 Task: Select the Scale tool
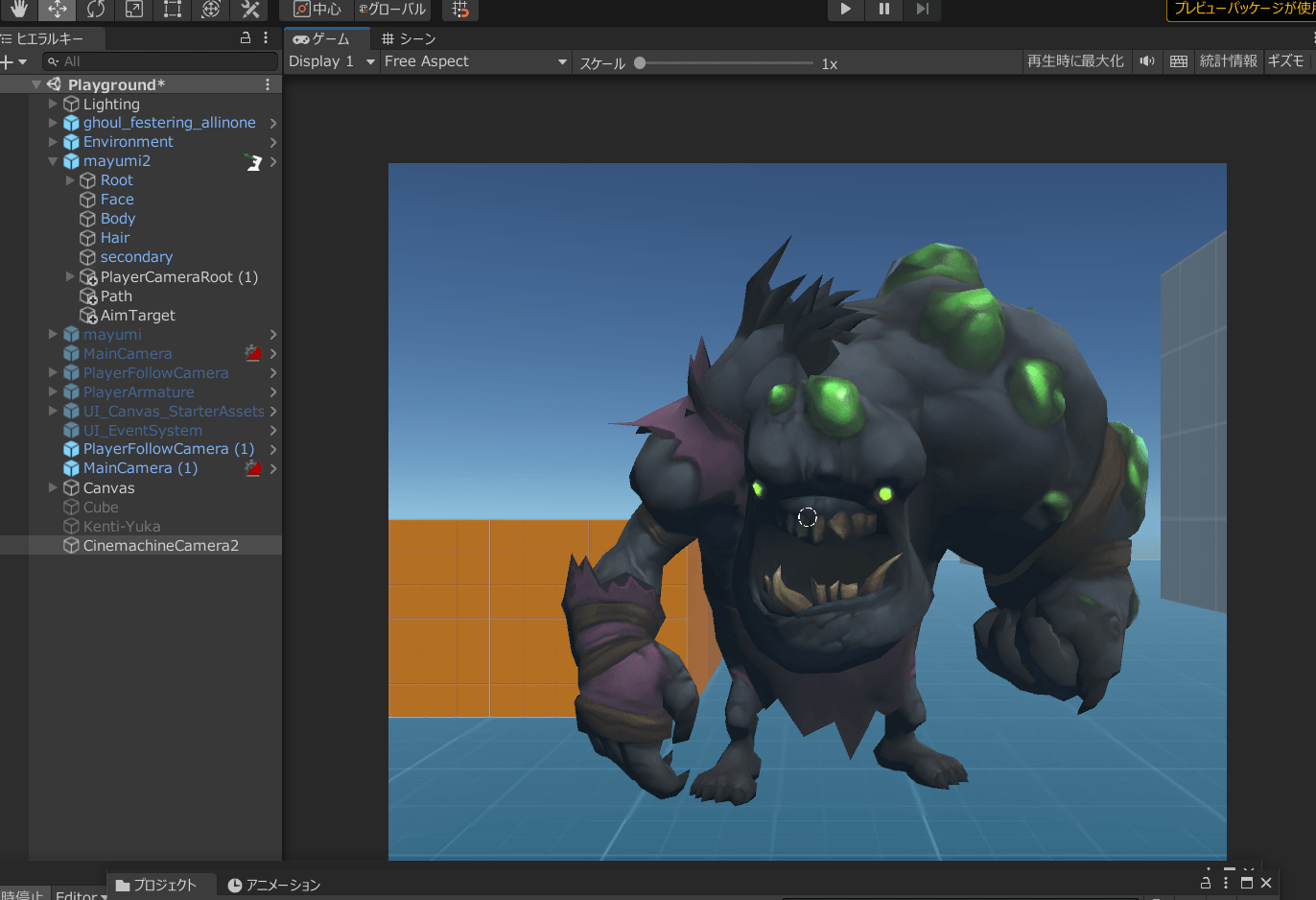pyautogui.click(x=134, y=10)
